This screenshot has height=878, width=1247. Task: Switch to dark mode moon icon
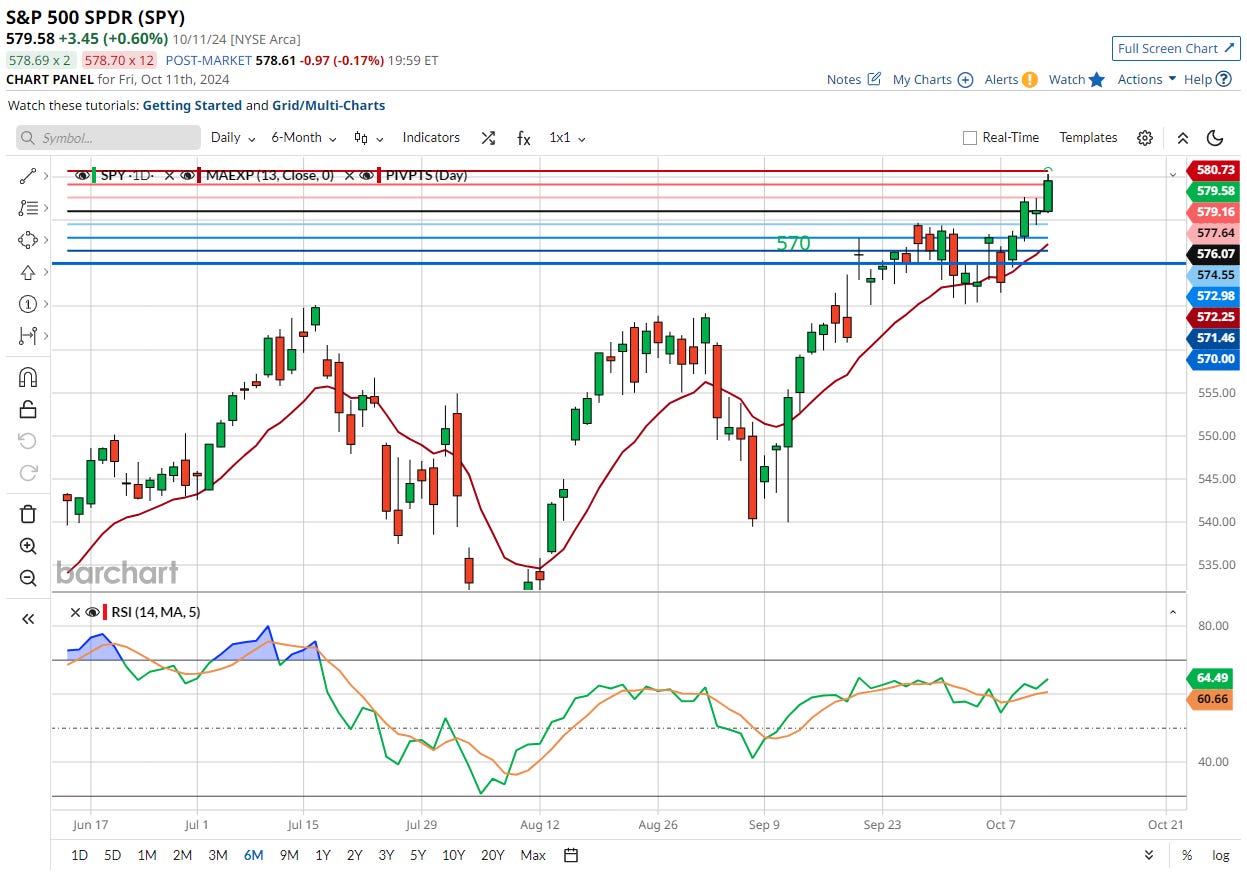coord(1215,138)
